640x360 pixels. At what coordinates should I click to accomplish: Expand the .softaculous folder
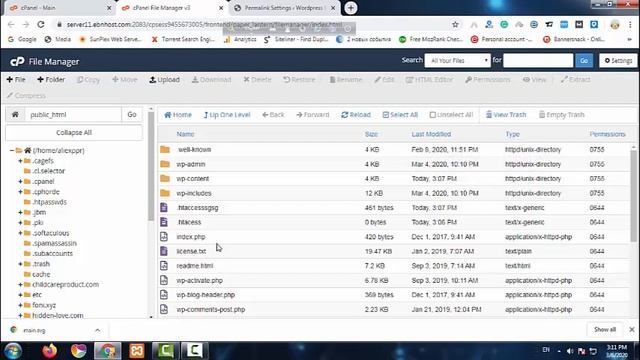[20, 233]
